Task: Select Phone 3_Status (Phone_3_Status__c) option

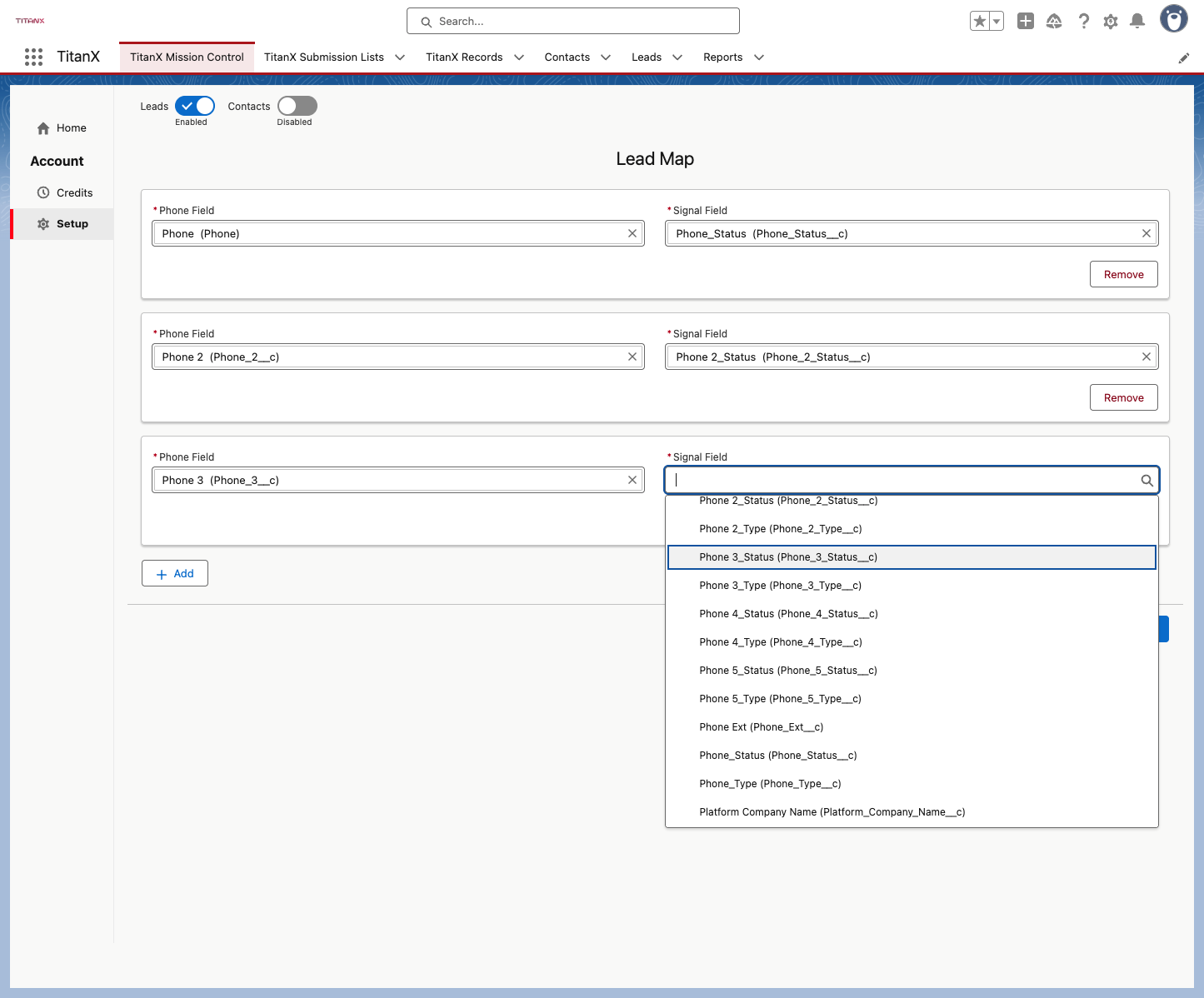Action: click(912, 557)
